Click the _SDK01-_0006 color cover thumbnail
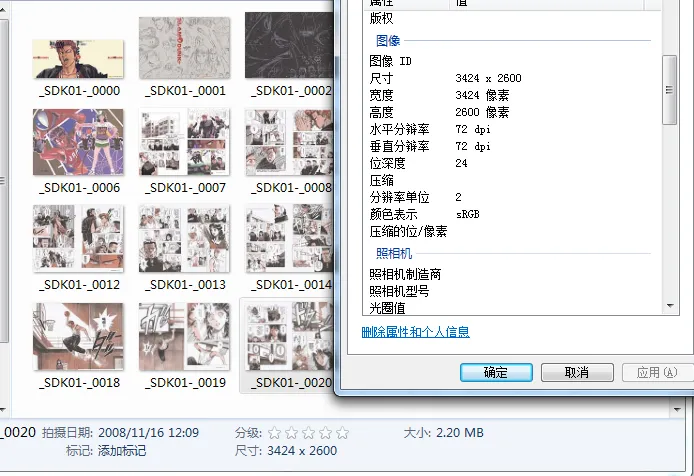Image resolution: width=694 pixels, height=476 pixels. [x=77, y=142]
